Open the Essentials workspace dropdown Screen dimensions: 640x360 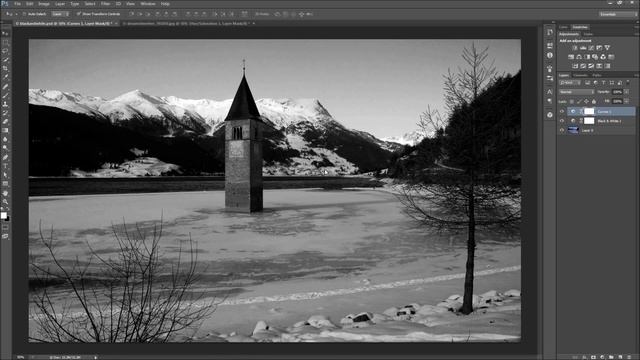pos(618,14)
